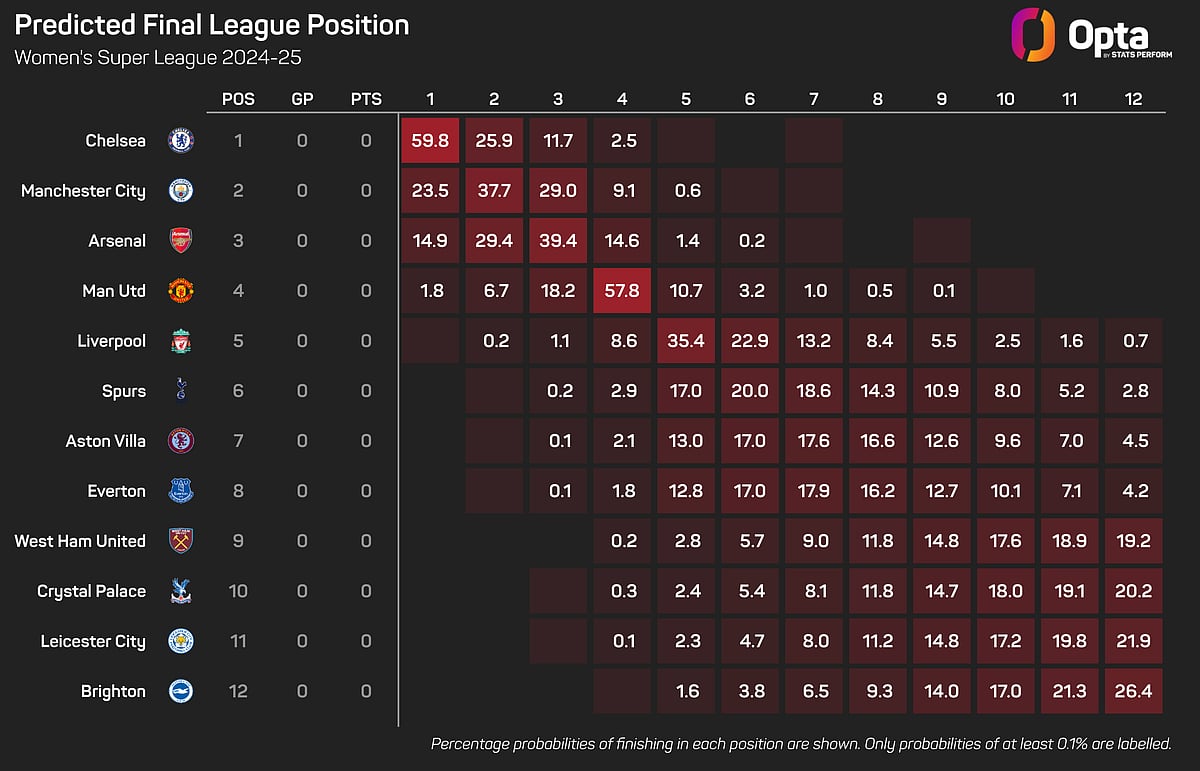
Task: Click the PTS column header
Action: [366, 100]
